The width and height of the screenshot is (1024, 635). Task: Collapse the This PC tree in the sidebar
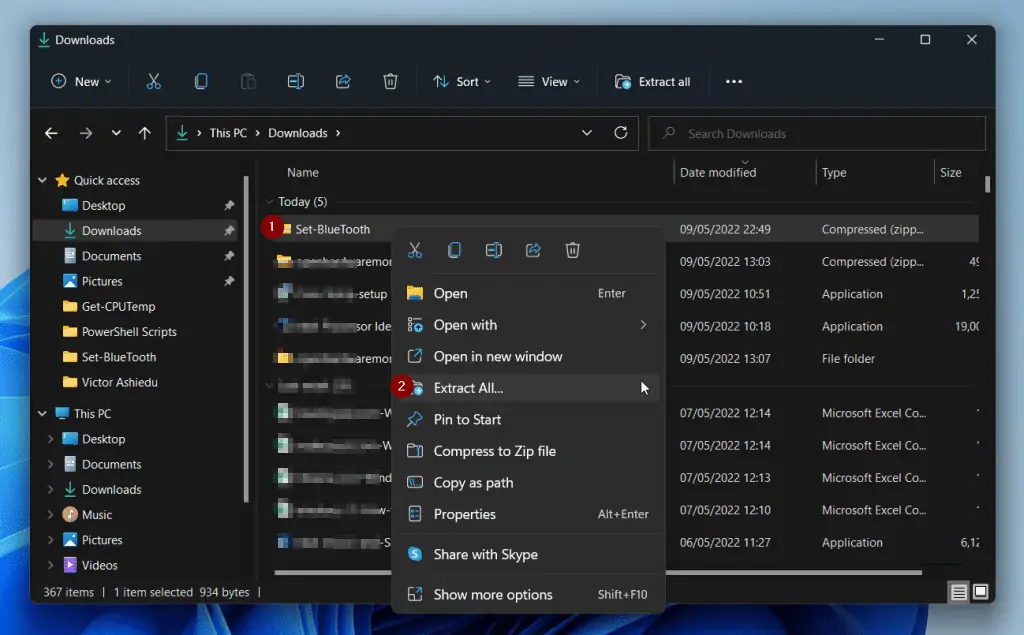42,413
